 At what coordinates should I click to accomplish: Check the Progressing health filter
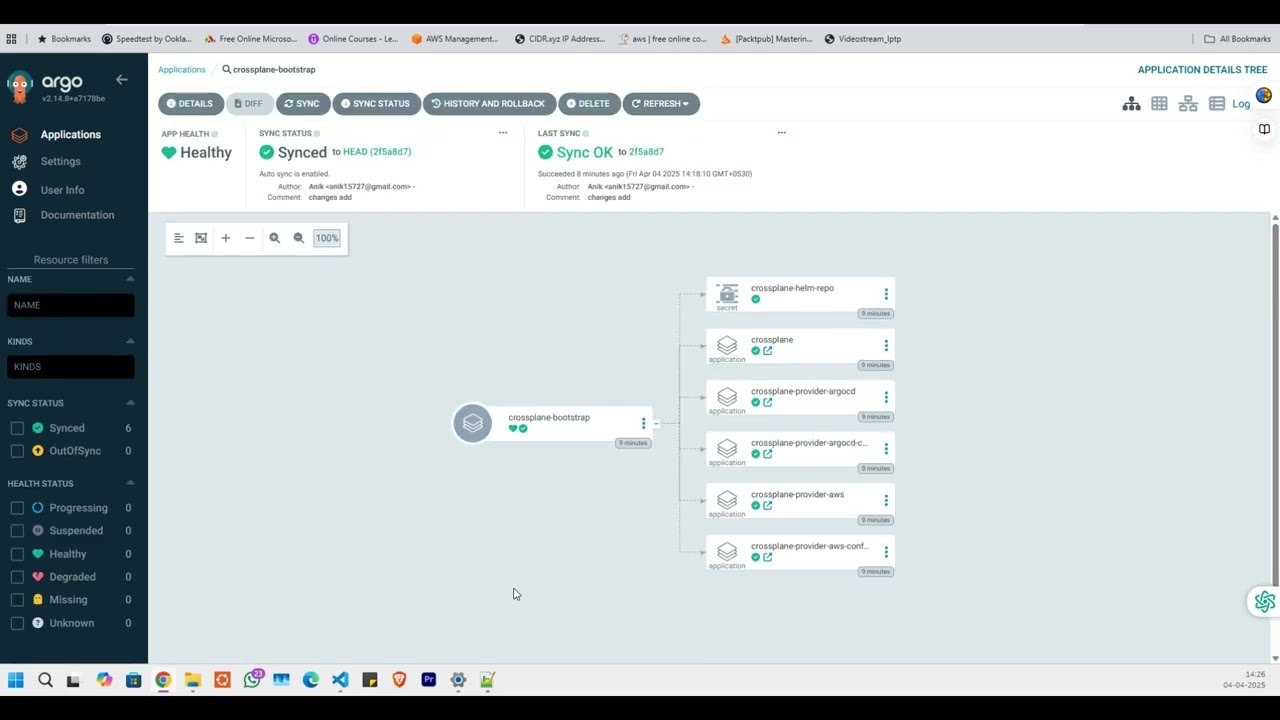point(17,508)
